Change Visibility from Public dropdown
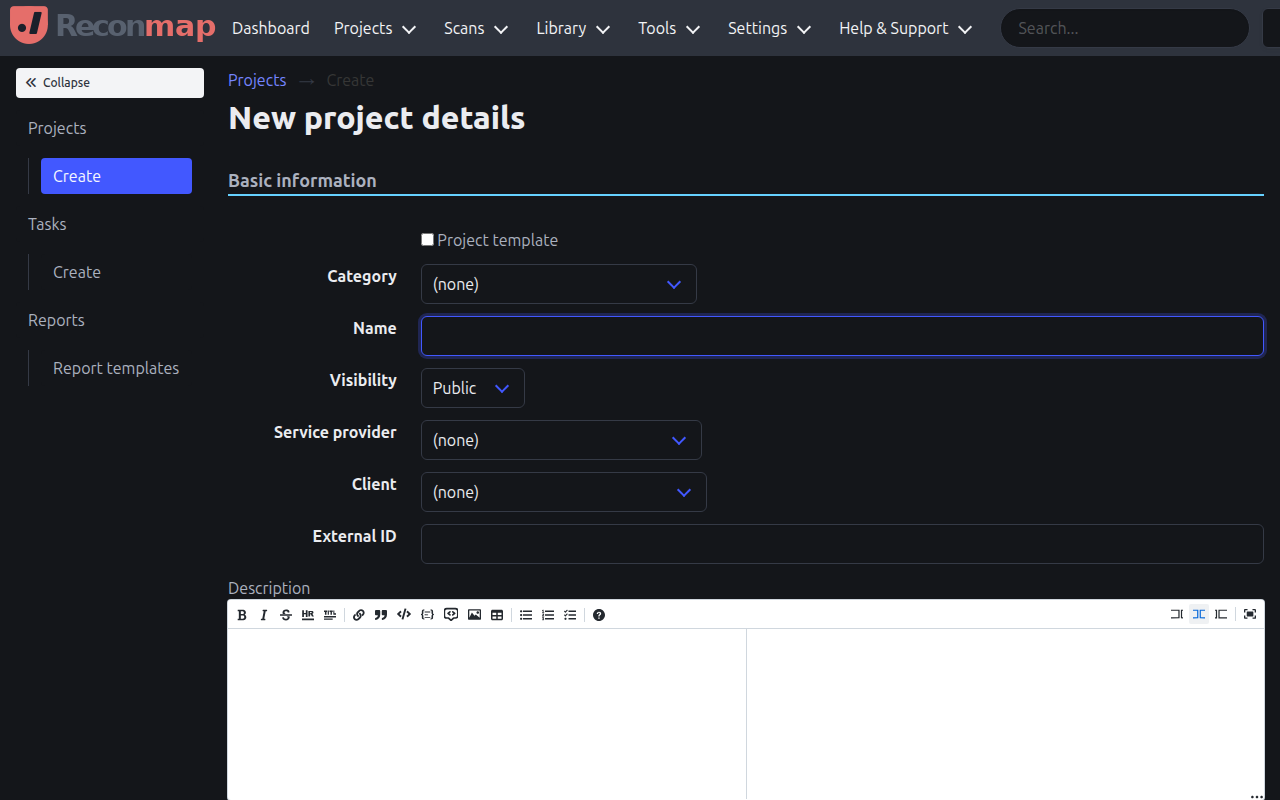This screenshot has height=800, width=1280. click(x=472, y=388)
